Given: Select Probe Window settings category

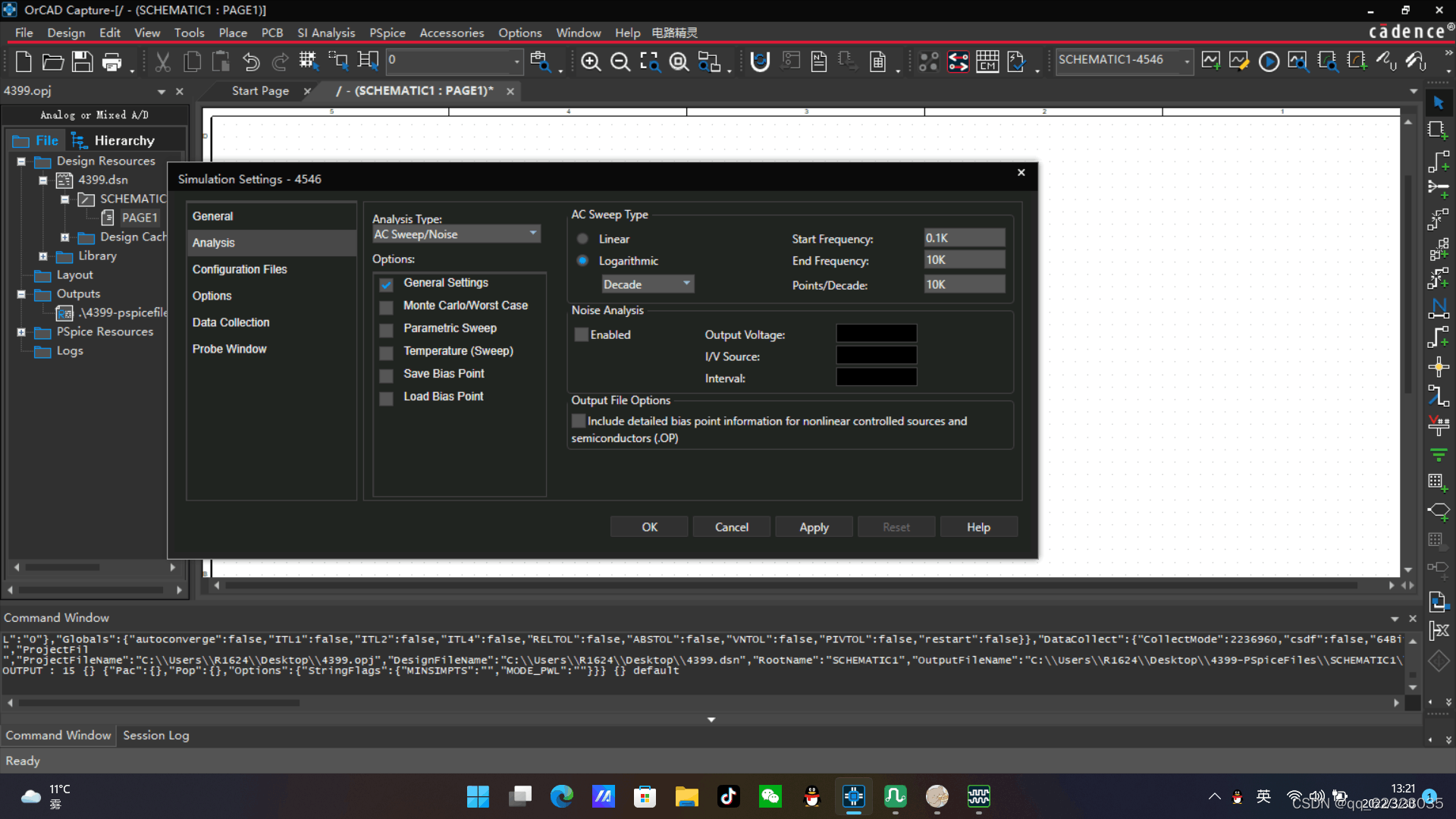Looking at the screenshot, I should tap(229, 349).
